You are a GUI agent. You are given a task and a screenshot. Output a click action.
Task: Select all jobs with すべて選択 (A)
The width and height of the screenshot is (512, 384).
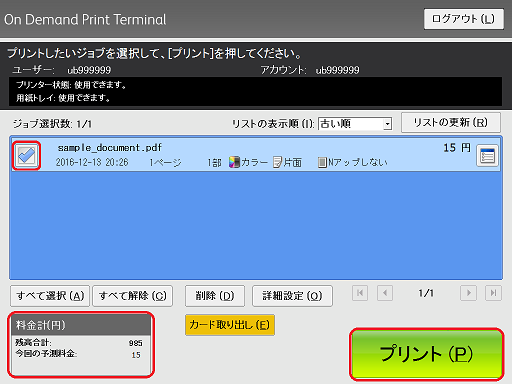[50, 296]
